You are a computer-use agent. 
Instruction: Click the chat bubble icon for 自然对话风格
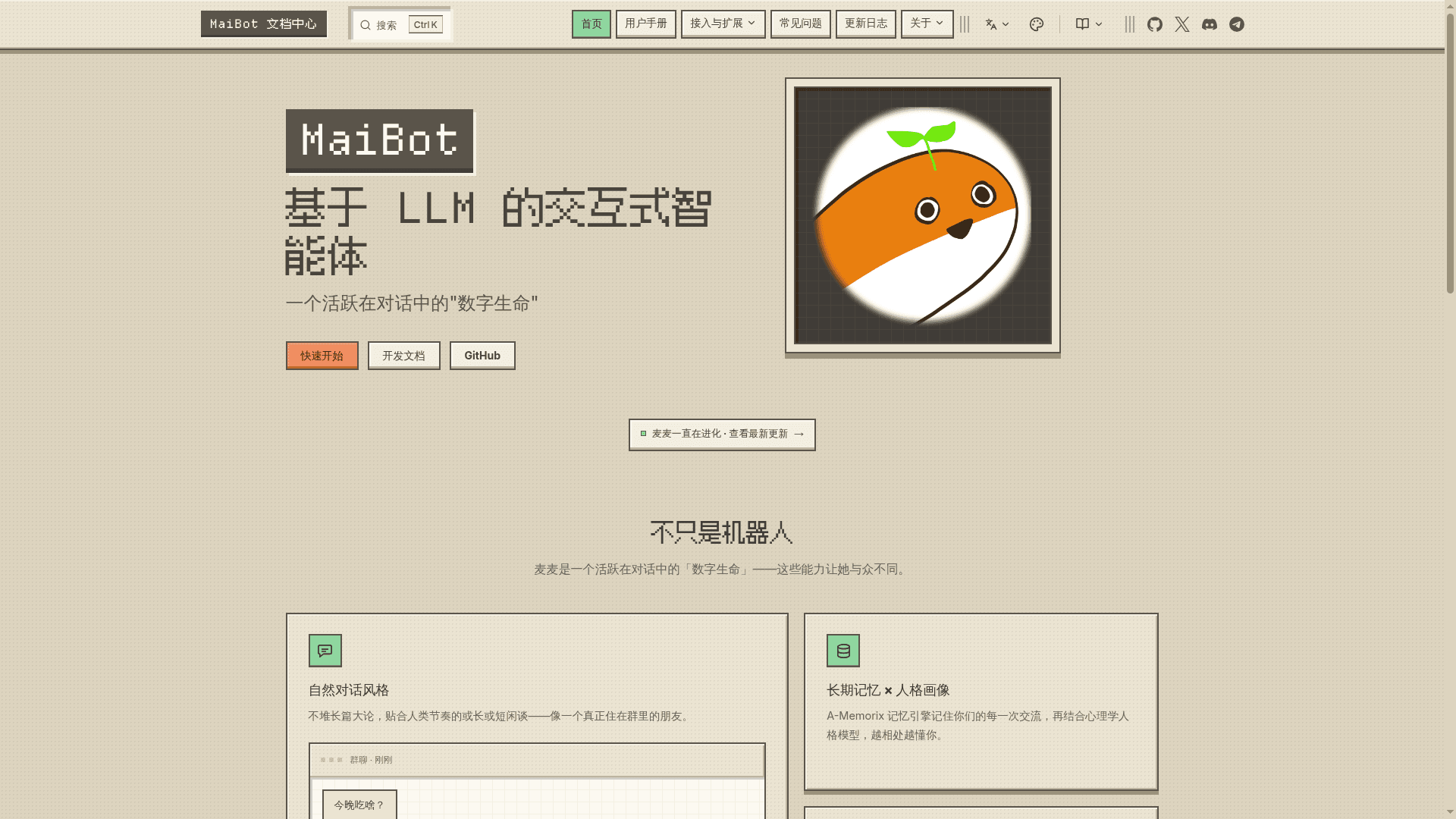[x=325, y=651]
